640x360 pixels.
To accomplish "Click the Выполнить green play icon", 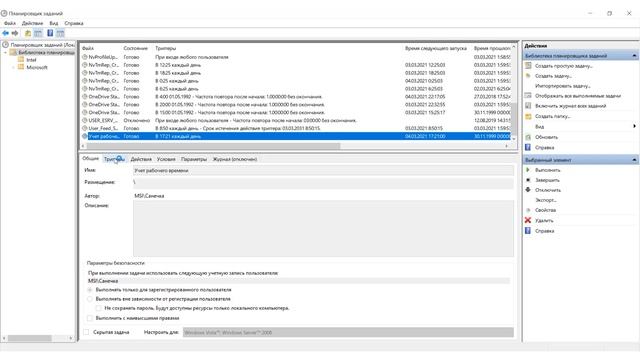I will pyautogui.click(x=528, y=170).
